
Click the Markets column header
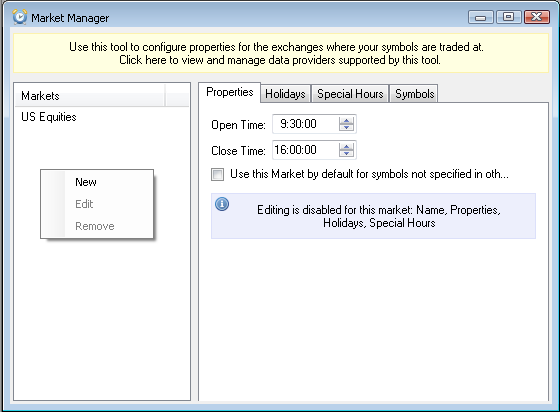click(90, 96)
